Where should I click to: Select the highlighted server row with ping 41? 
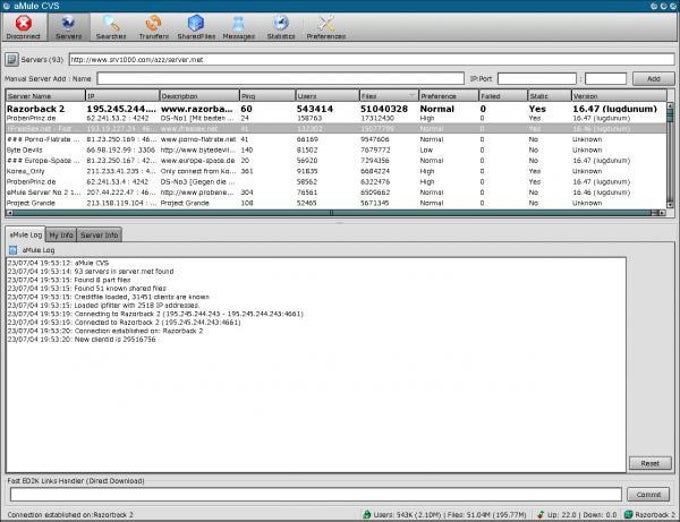(336, 129)
